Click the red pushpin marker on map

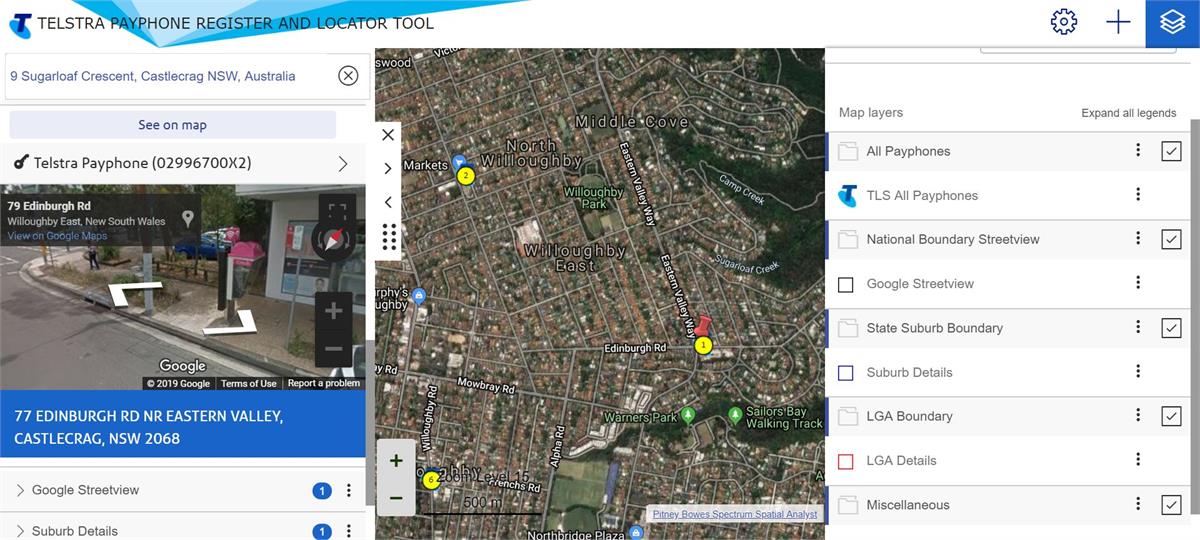coord(704,327)
